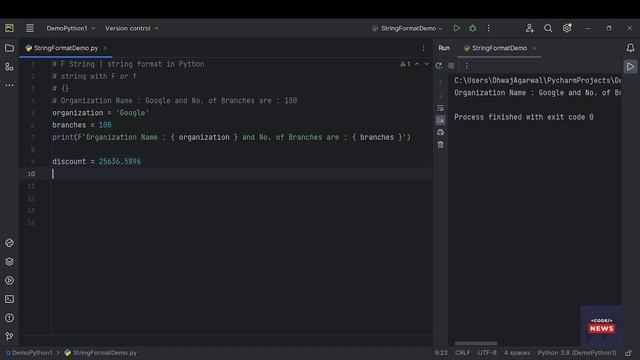Open Search Everywhere magnifier
The width and height of the screenshot is (640, 360).
548,28
